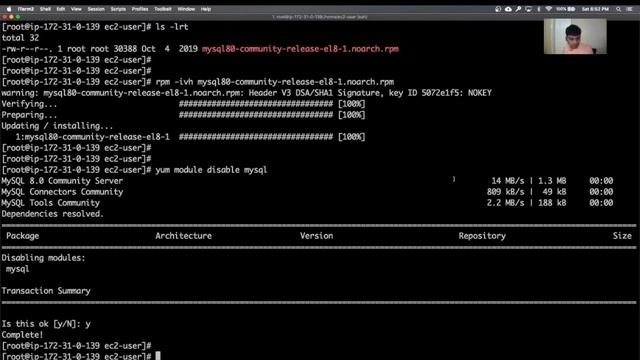
Task: Open the Edit menu
Action: click(x=61, y=9)
